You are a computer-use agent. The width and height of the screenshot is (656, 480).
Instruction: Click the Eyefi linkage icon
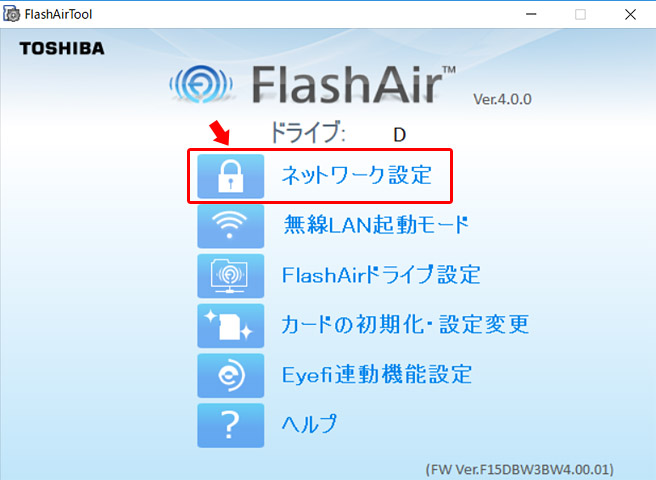tap(231, 375)
